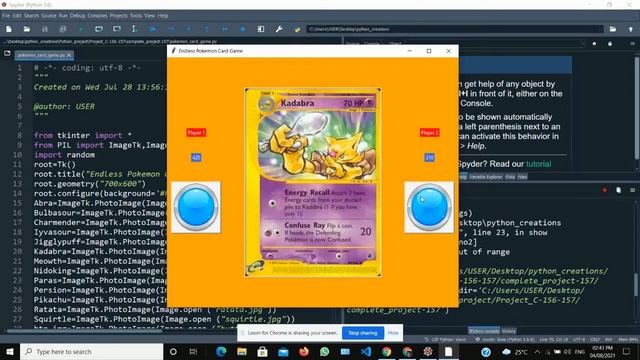Click the weather 25°C tray widget
The height and width of the screenshot is (360, 640).
(515, 351)
